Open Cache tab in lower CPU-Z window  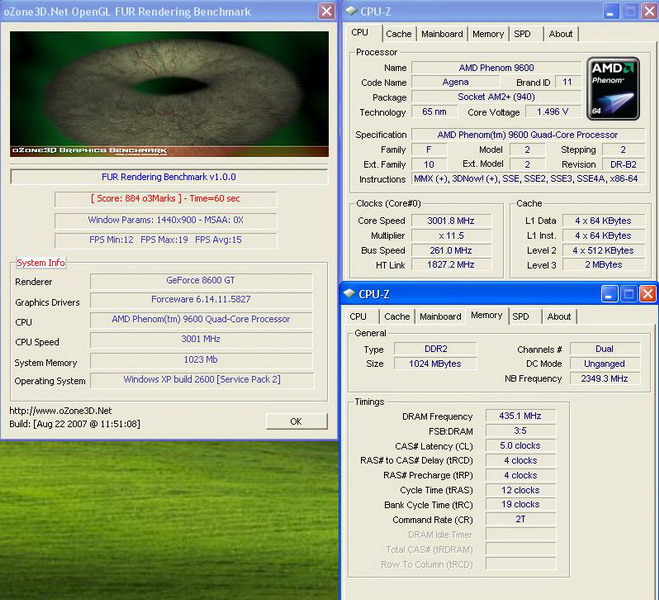pyautogui.click(x=397, y=316)
